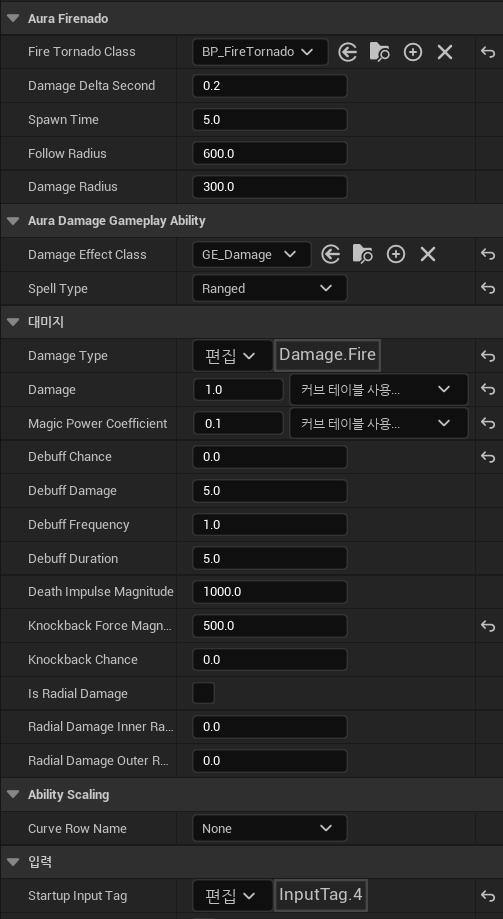Clear the Fire Tornado Class value
The width and height of the screenshot is (503, 919).
click(x=445, y=52)
